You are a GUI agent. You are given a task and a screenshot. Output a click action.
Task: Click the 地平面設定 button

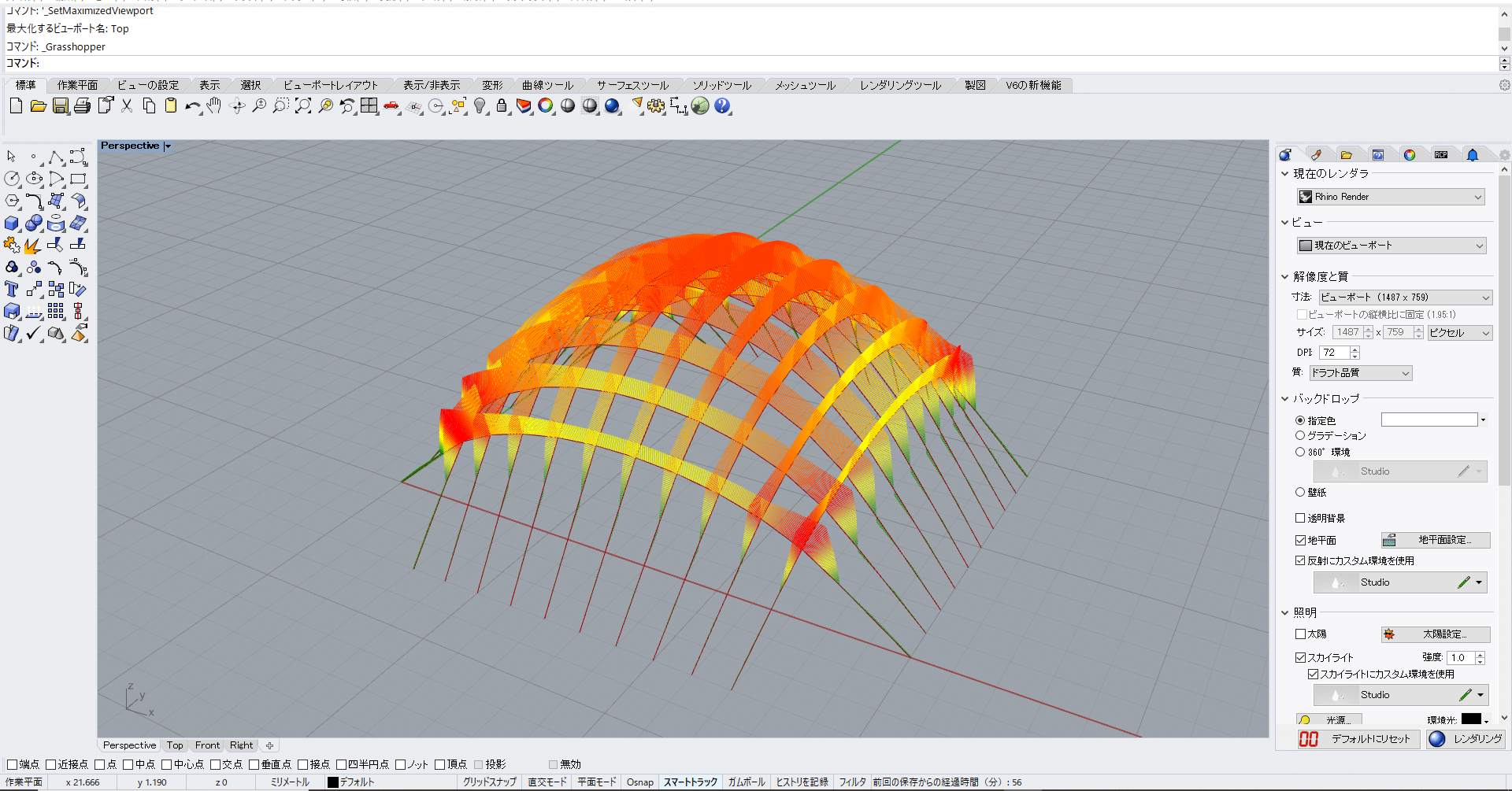pos(1436,540)
